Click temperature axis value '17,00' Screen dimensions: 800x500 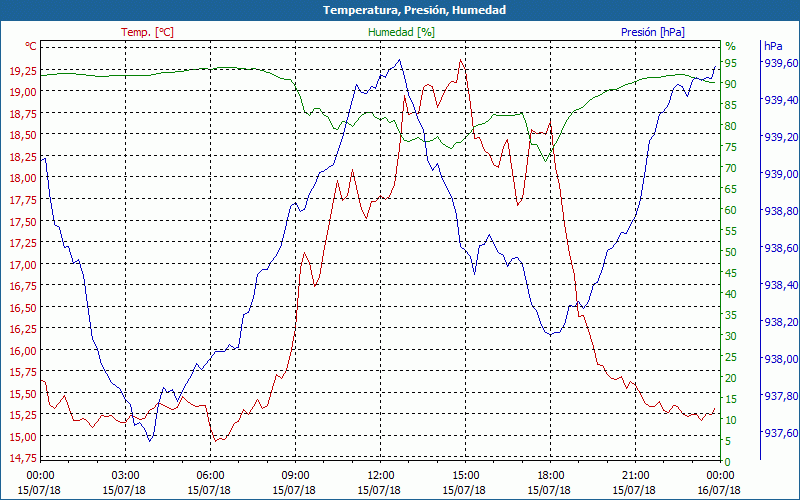23,265
